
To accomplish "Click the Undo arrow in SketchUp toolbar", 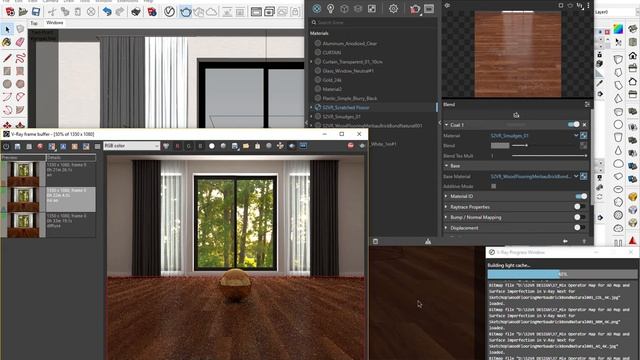I will point(107,11).
